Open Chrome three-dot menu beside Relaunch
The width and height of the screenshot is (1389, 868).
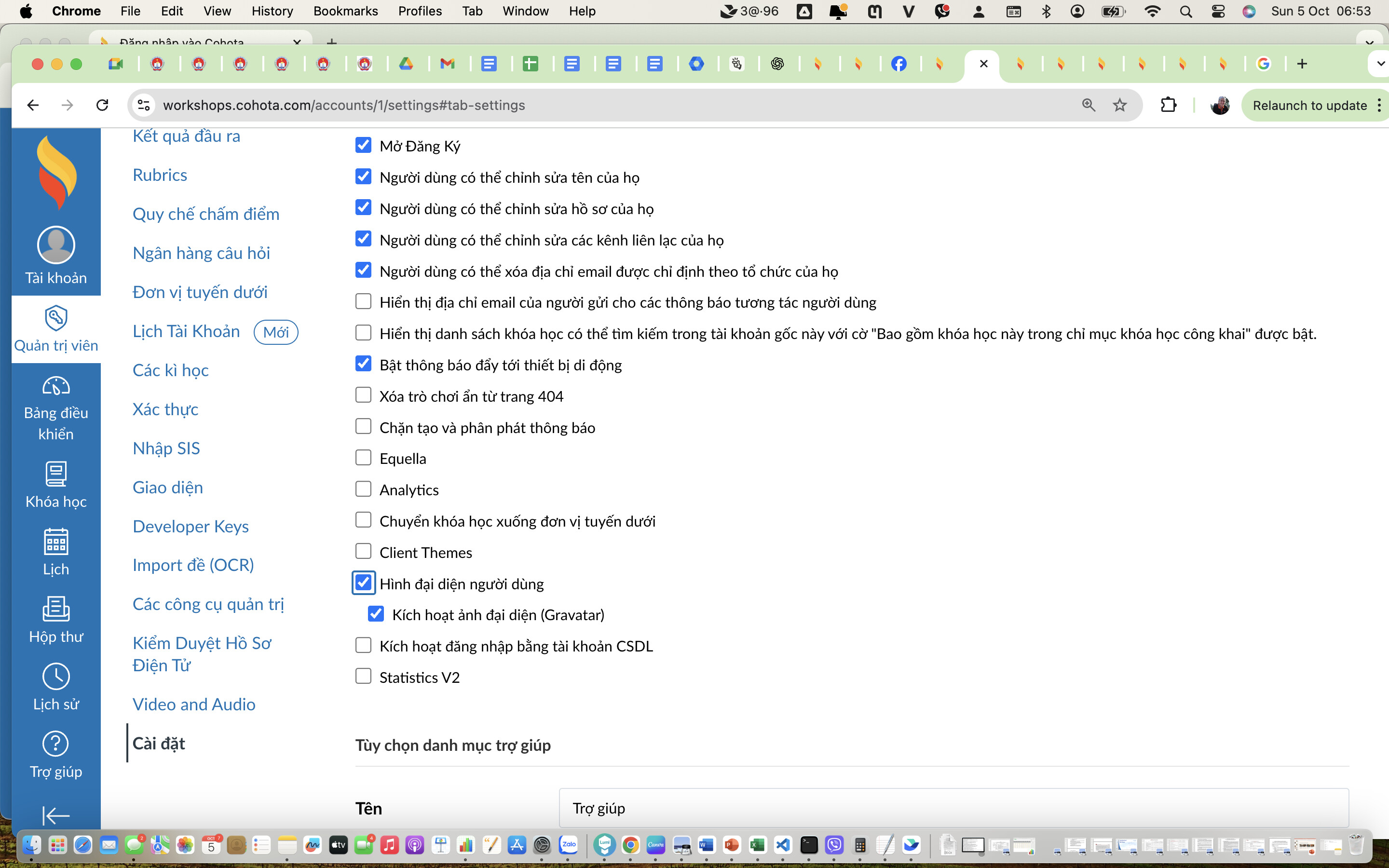1379,105
